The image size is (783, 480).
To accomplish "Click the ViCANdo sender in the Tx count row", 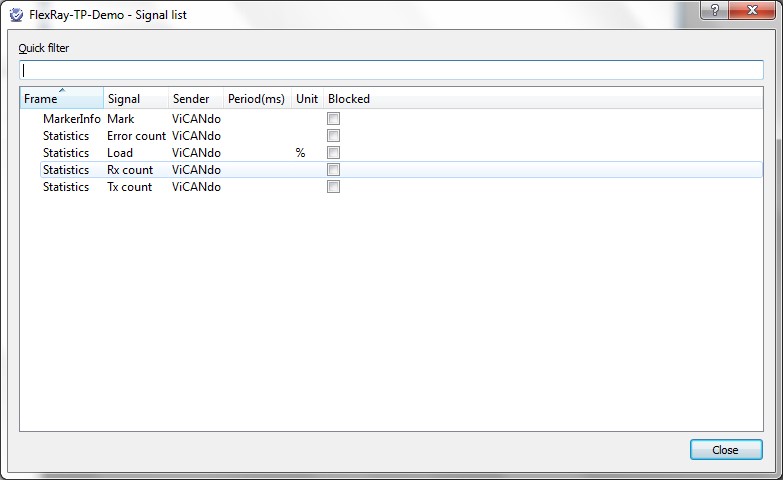I will pyautogui.click(x=196, y=187).
